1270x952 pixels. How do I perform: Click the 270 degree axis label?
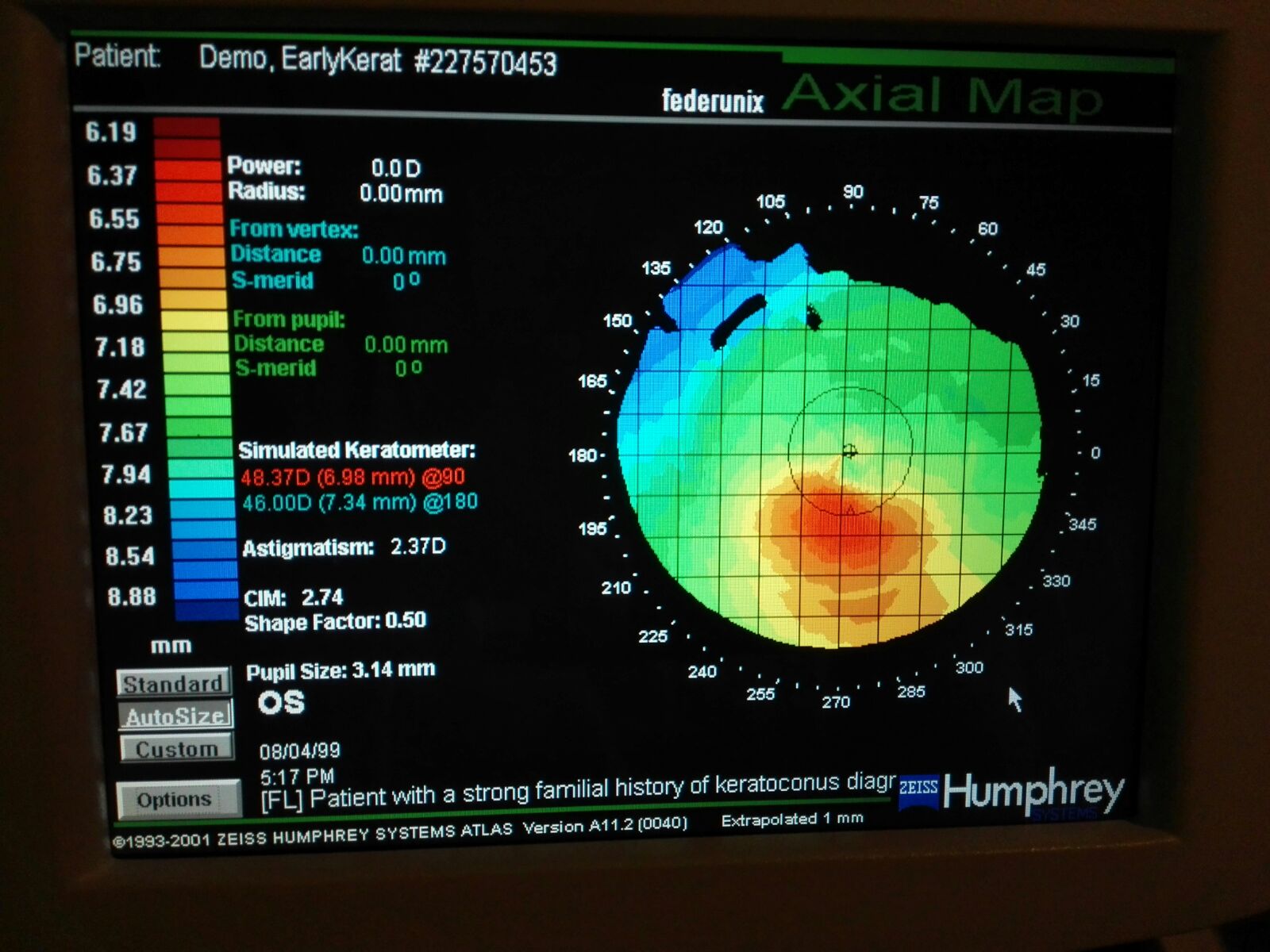836,702
